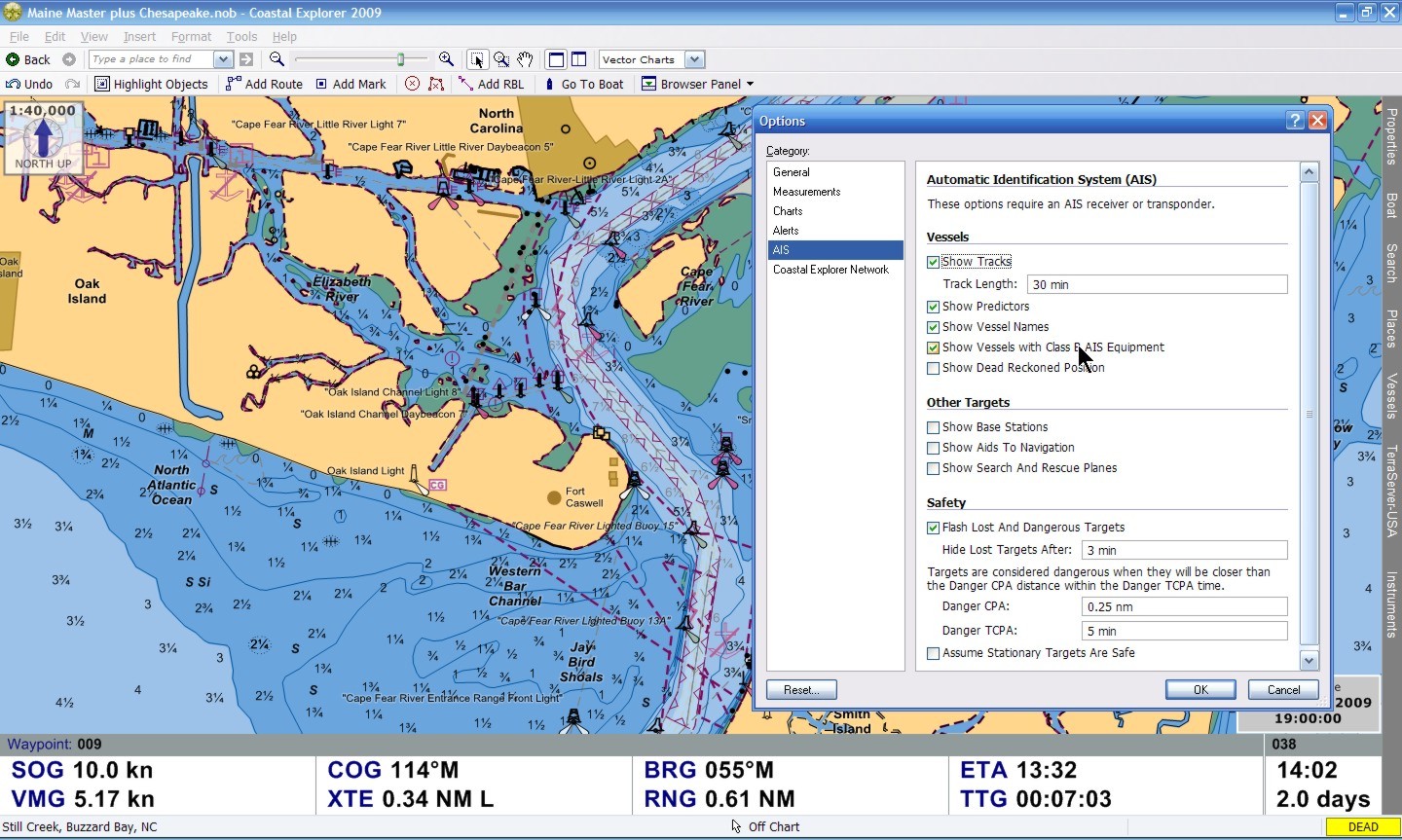
Task: Uncheck Show Tracks
Action: tap(933, 262)
